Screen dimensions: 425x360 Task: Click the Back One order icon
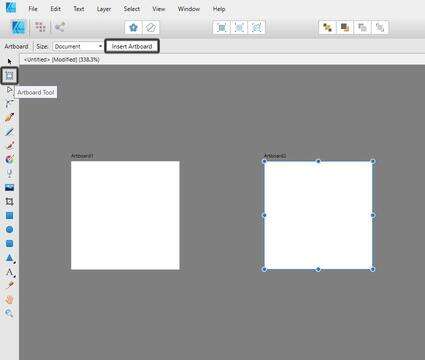point(345,27)
